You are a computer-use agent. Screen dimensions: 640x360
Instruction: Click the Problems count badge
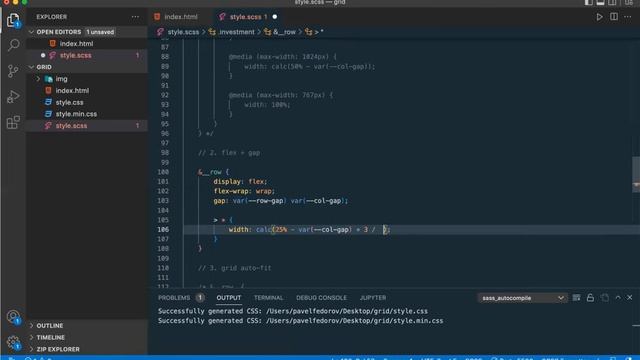[200, 298]
